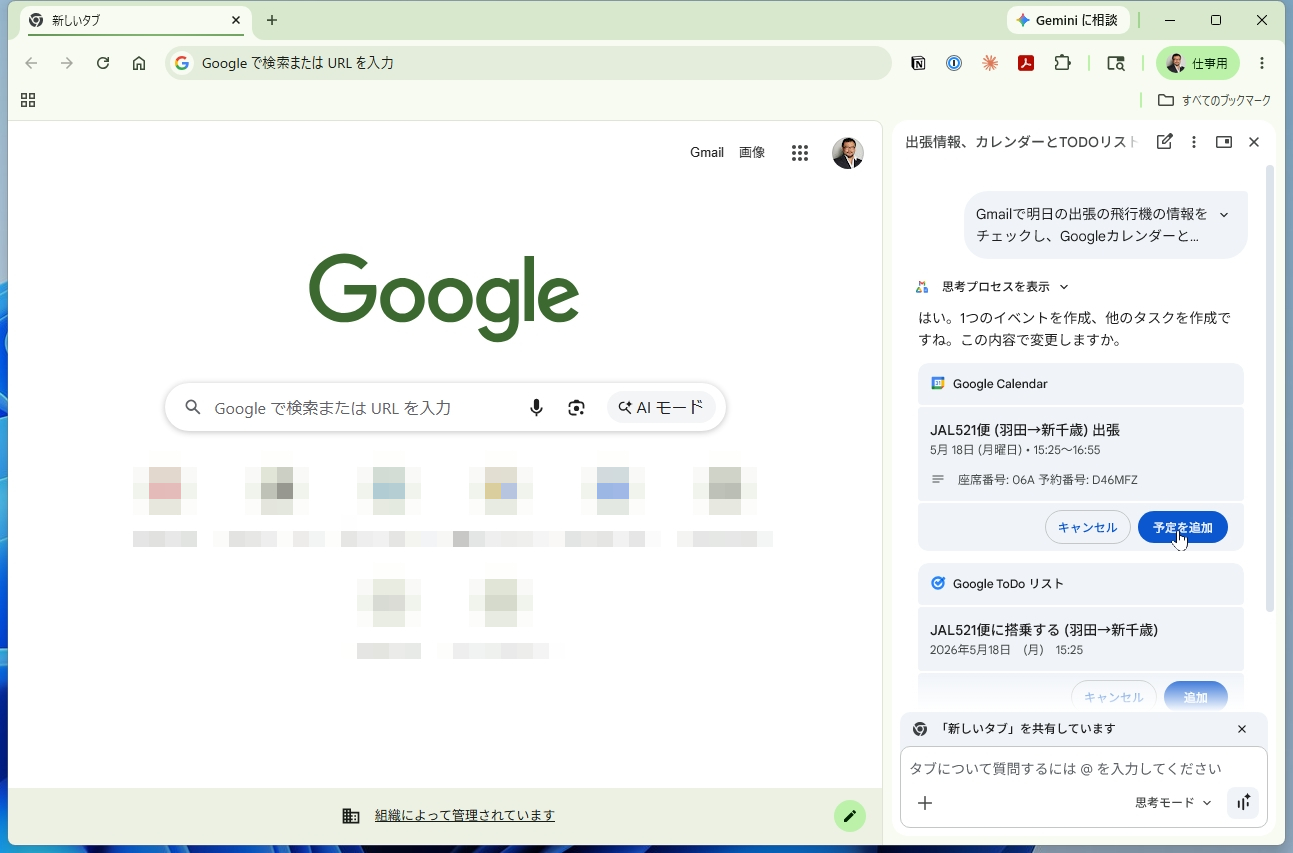Click 予定を追加 button
Screen dimensions: 1293x853
[1183, 528]
